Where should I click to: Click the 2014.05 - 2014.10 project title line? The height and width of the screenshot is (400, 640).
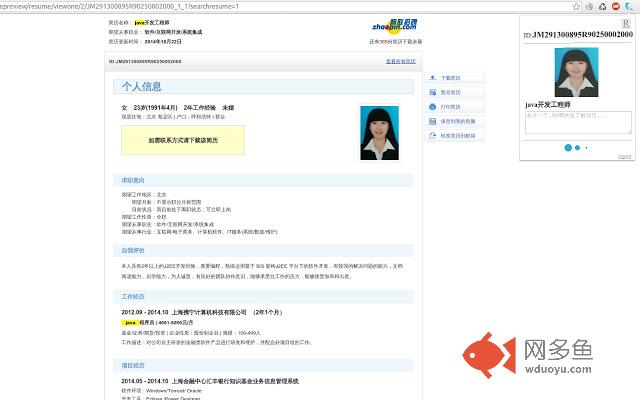click(x=210, y=381)
